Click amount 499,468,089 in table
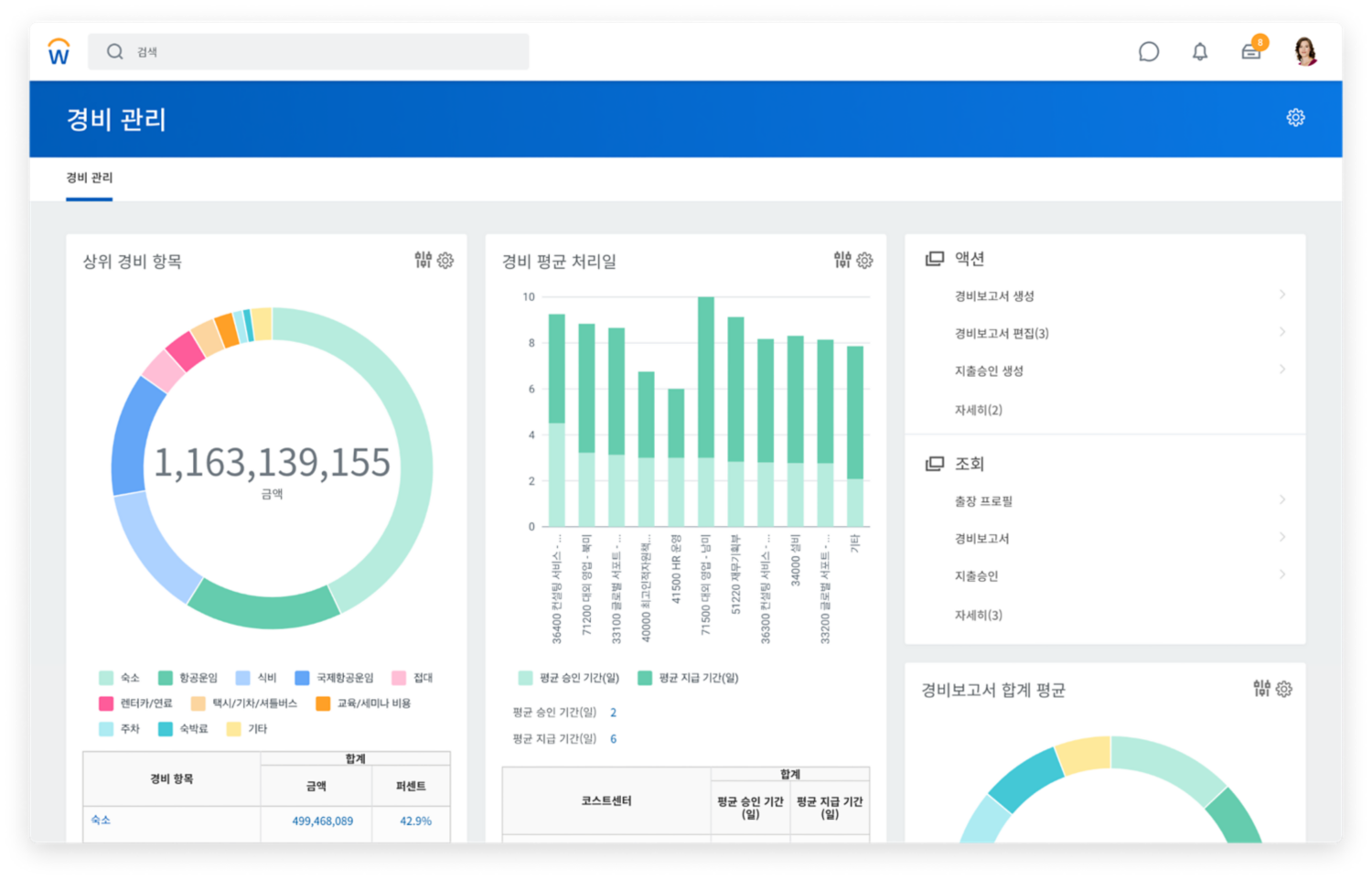This screenshot has width=1372, height=880. (323, 821)
